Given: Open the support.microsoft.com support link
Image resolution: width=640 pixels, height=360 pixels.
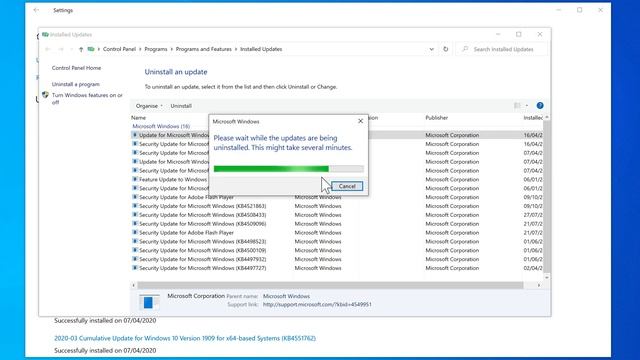Looking at the screenshot, I should pos(317,304).
